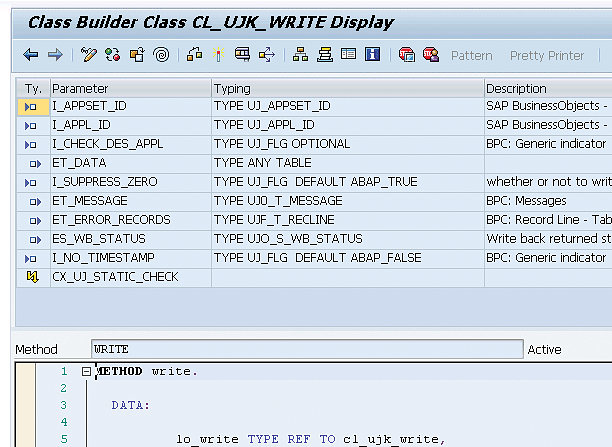The image size is (612, 447).
Task: Click TYPE UJ_FLG DEFAULT ABAP_FALSE cell
Action: click(x=348, y=258)
